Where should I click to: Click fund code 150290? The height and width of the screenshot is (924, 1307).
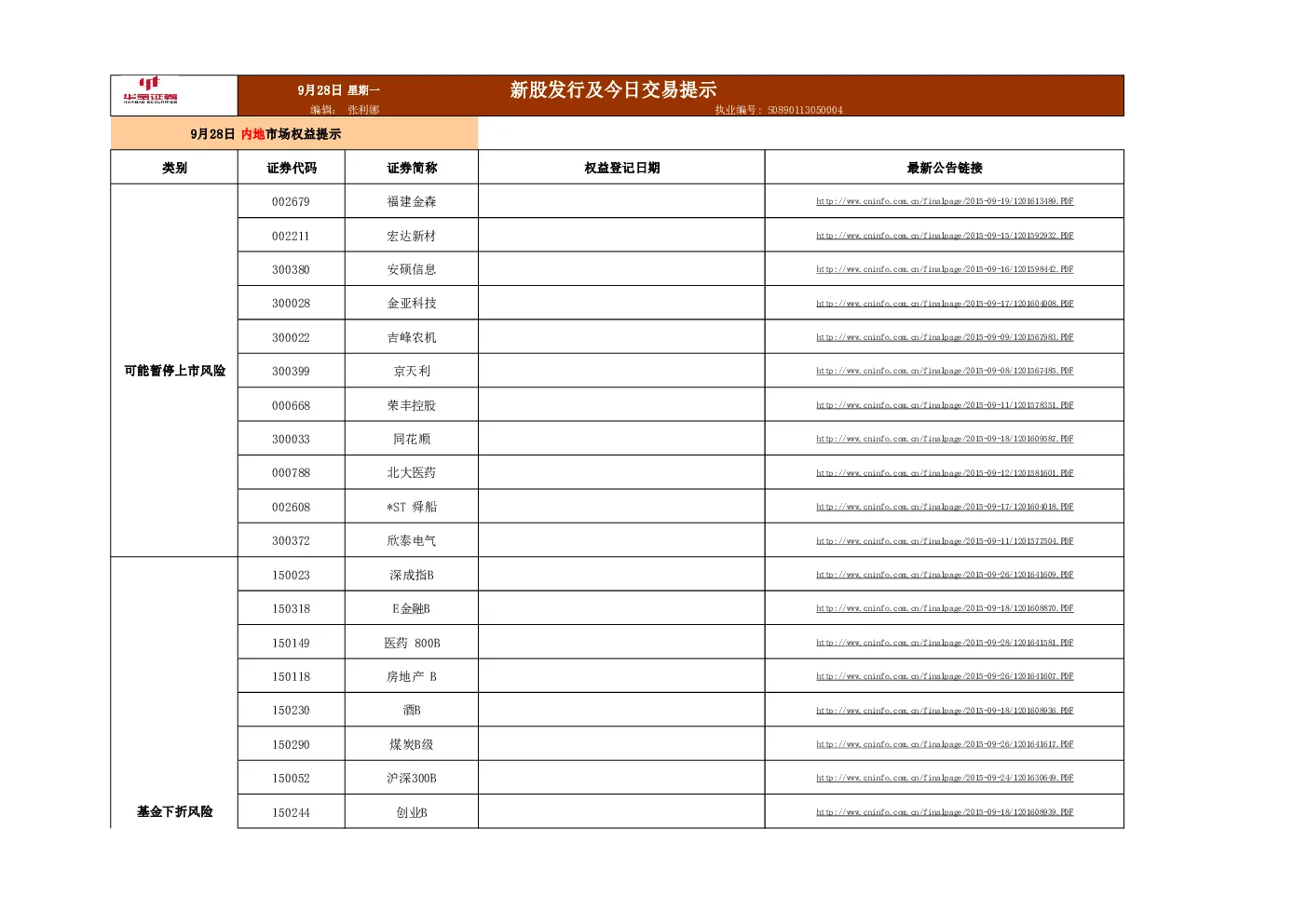click(291, 744)
